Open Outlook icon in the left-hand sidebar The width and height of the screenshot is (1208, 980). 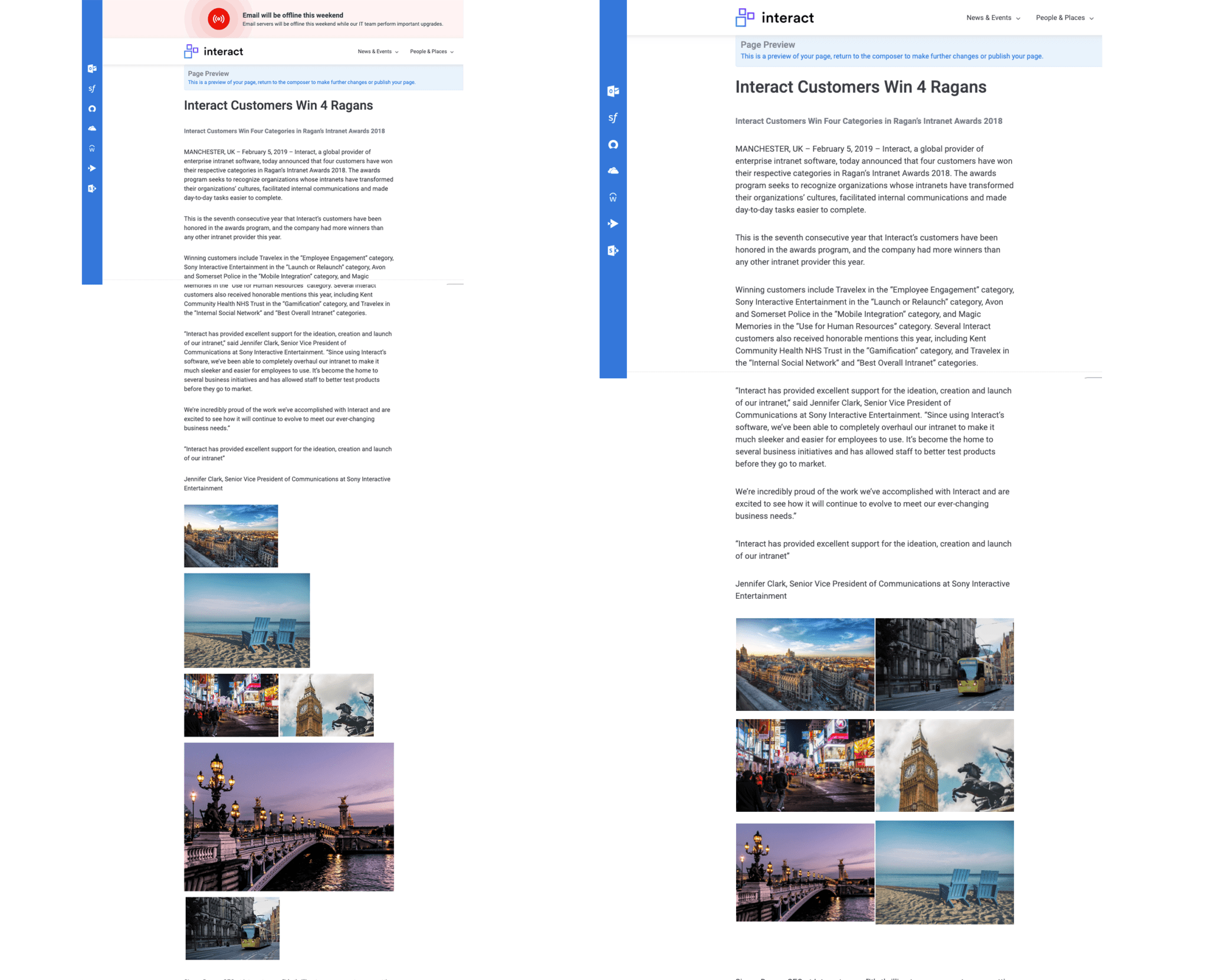pos(92,69)
